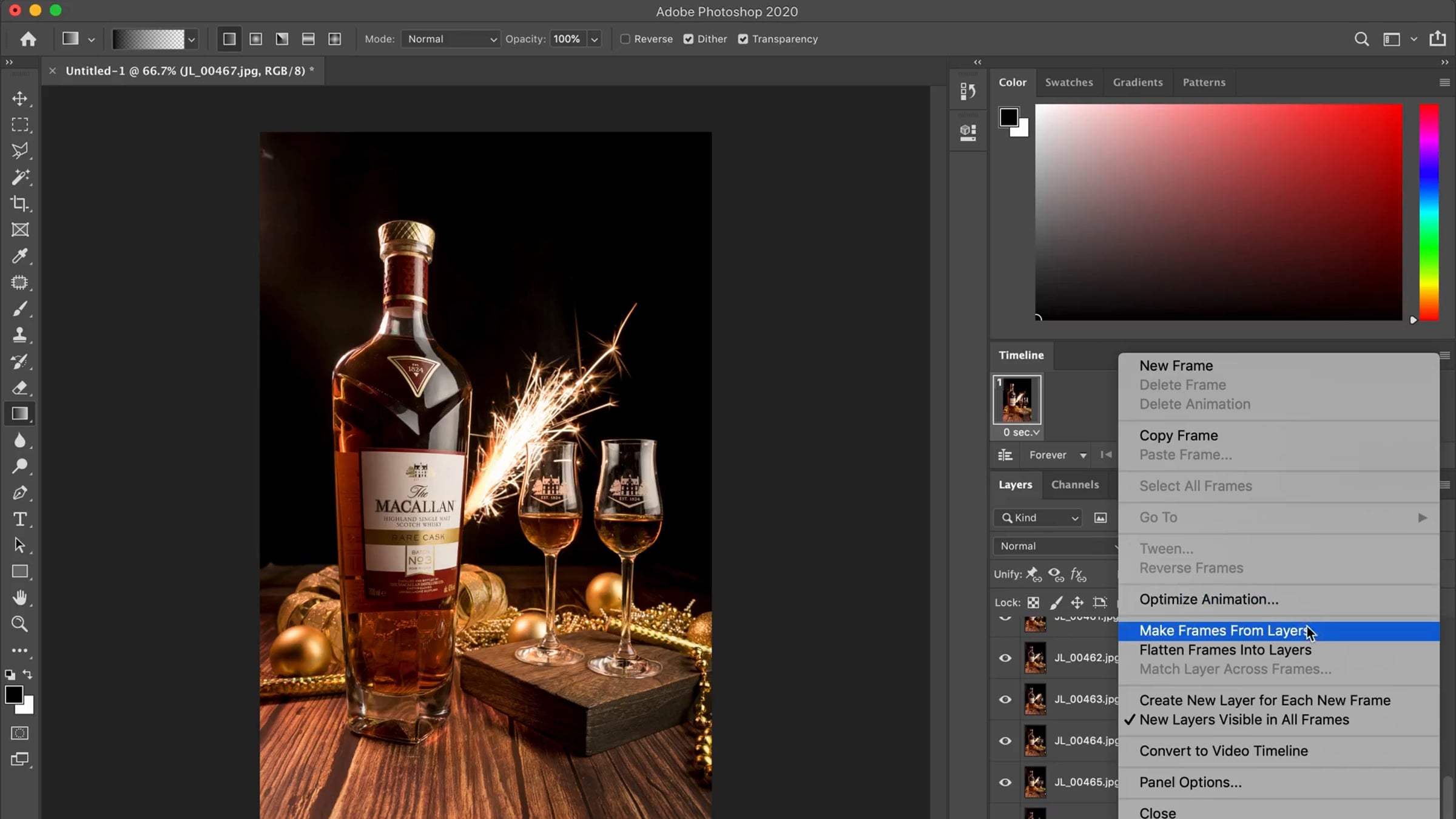Open the gradient Mode dropdown
Screen dimensions: 1456x819
[450, 39]
